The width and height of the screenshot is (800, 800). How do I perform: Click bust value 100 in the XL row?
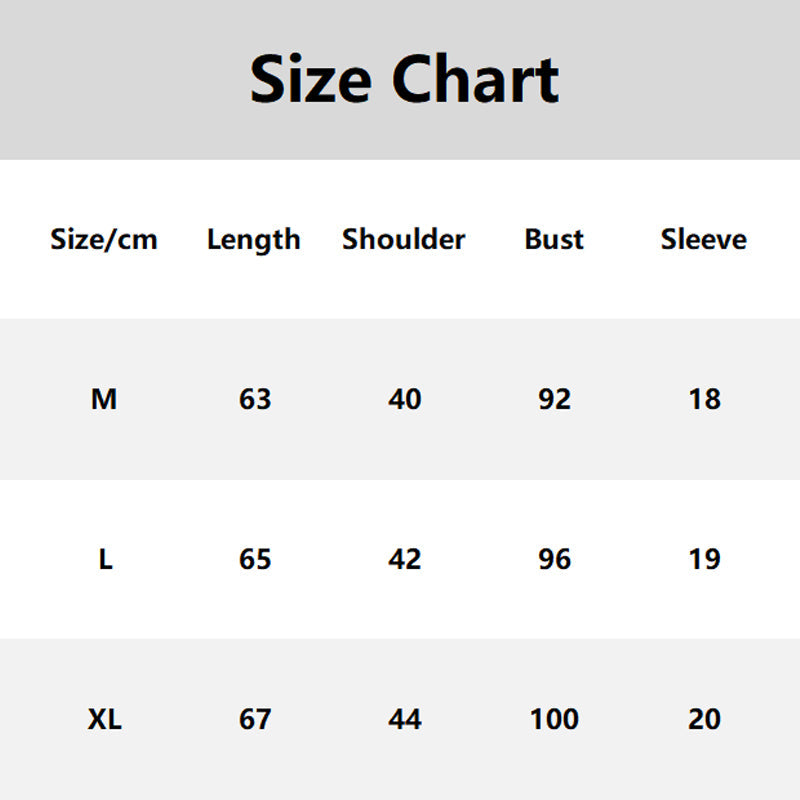tap(554, 720)
